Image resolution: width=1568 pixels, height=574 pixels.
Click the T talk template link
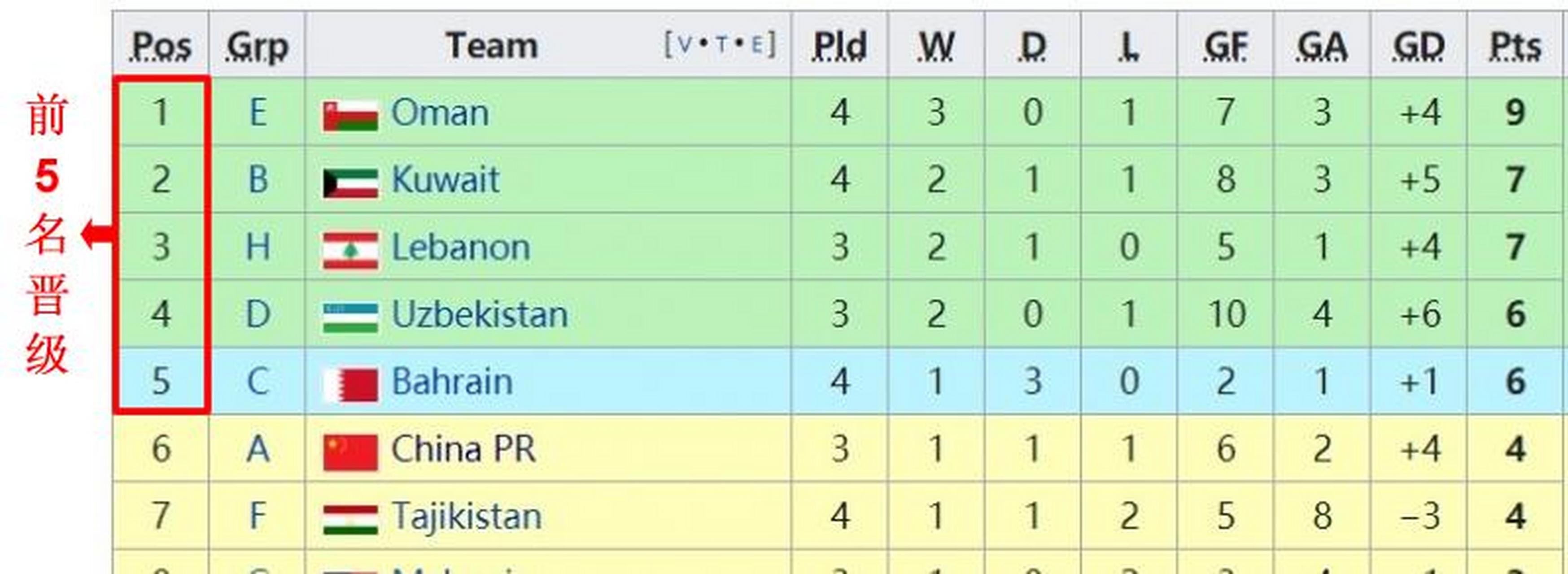point(721,44)
